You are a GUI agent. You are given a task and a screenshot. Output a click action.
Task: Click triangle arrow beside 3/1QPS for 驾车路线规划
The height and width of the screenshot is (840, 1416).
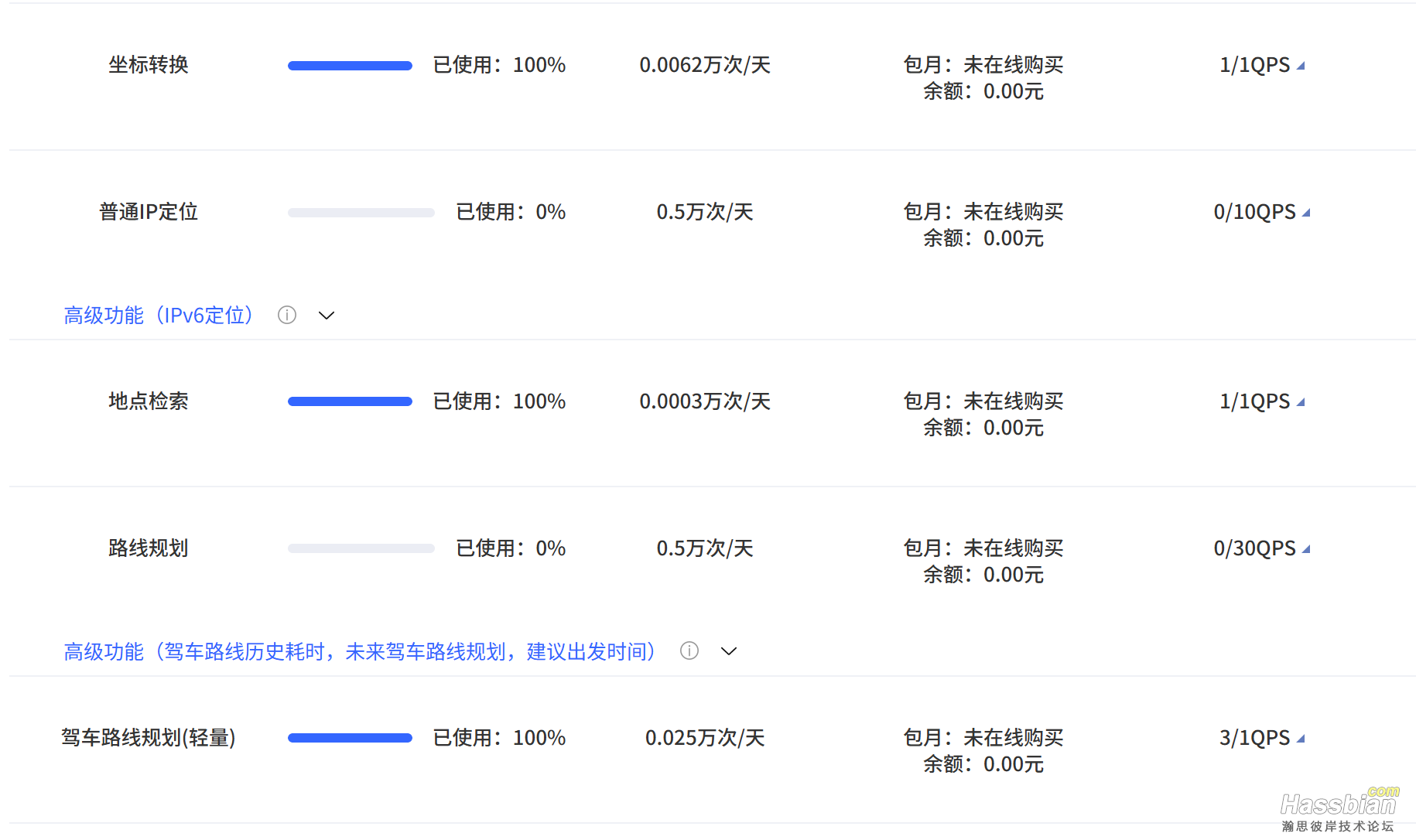1301,739
